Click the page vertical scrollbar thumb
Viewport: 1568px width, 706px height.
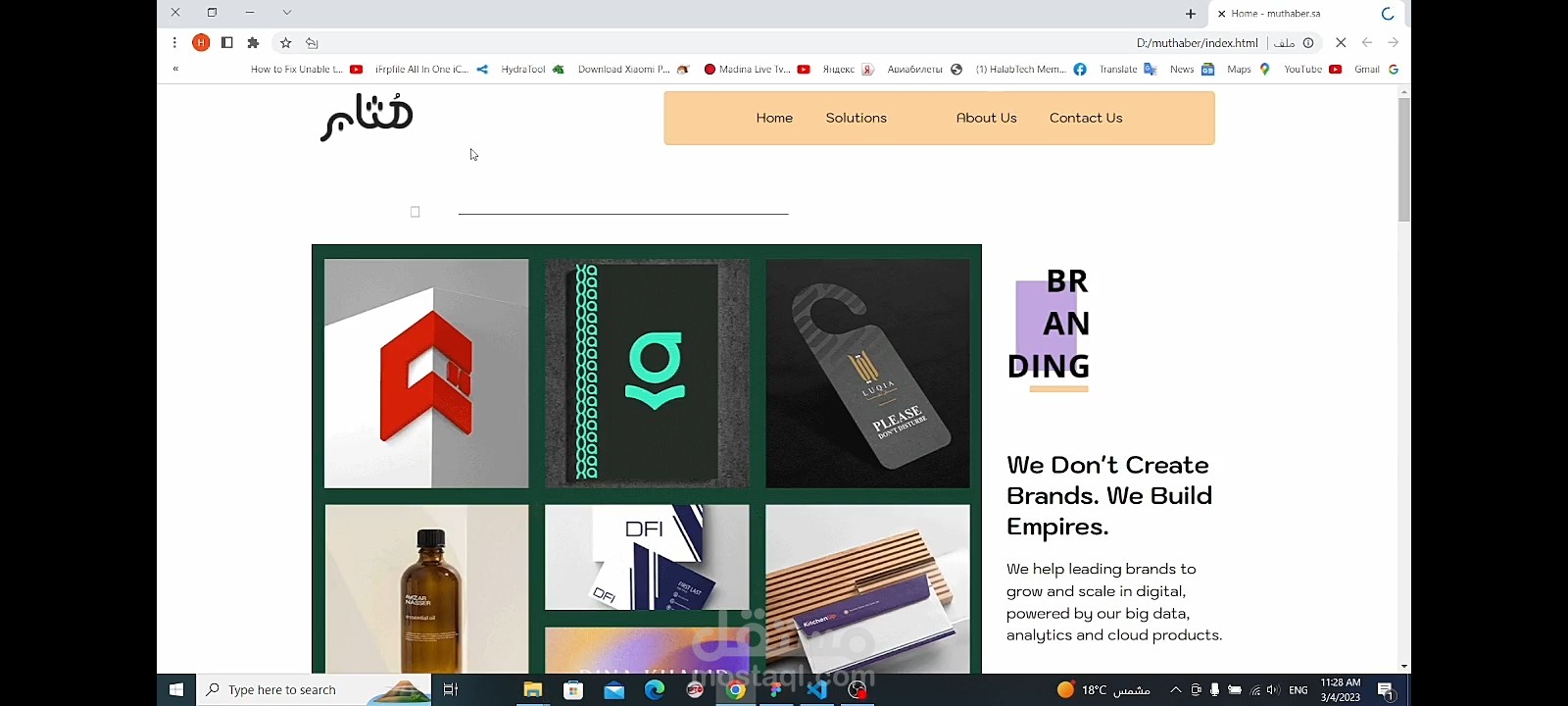tap(1404, 159)
